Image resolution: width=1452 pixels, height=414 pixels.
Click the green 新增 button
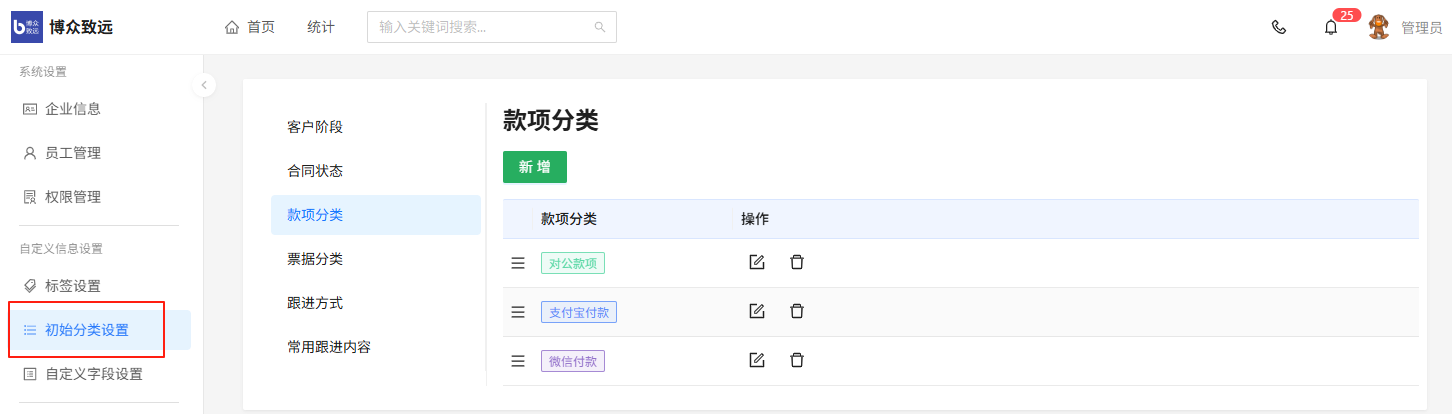[x=534, y=167]
